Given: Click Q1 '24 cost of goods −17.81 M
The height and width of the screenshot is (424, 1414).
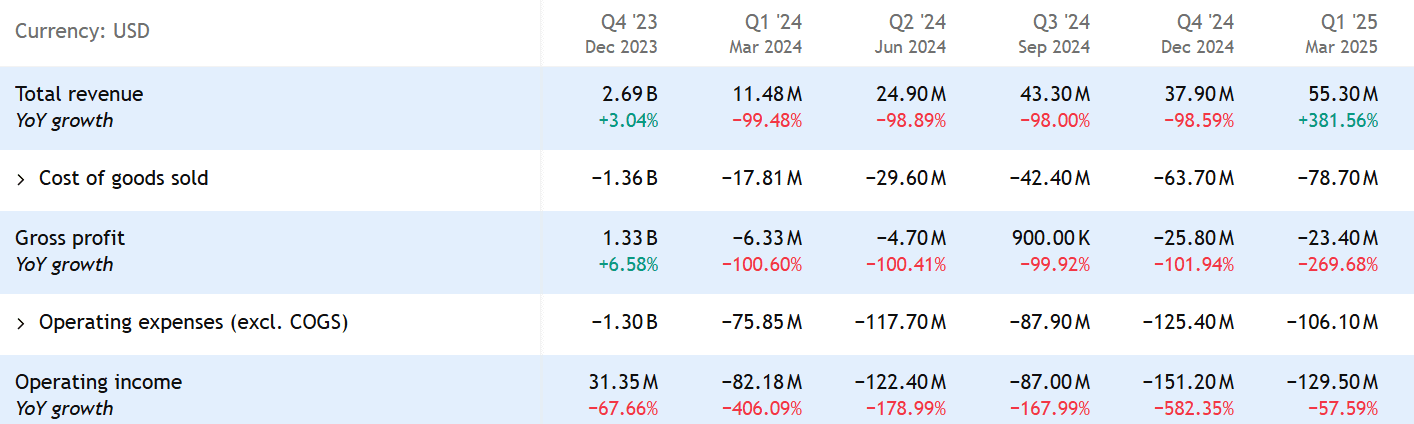Looking at the screenshot, I should pyautogui.click(x=762, y=179).
